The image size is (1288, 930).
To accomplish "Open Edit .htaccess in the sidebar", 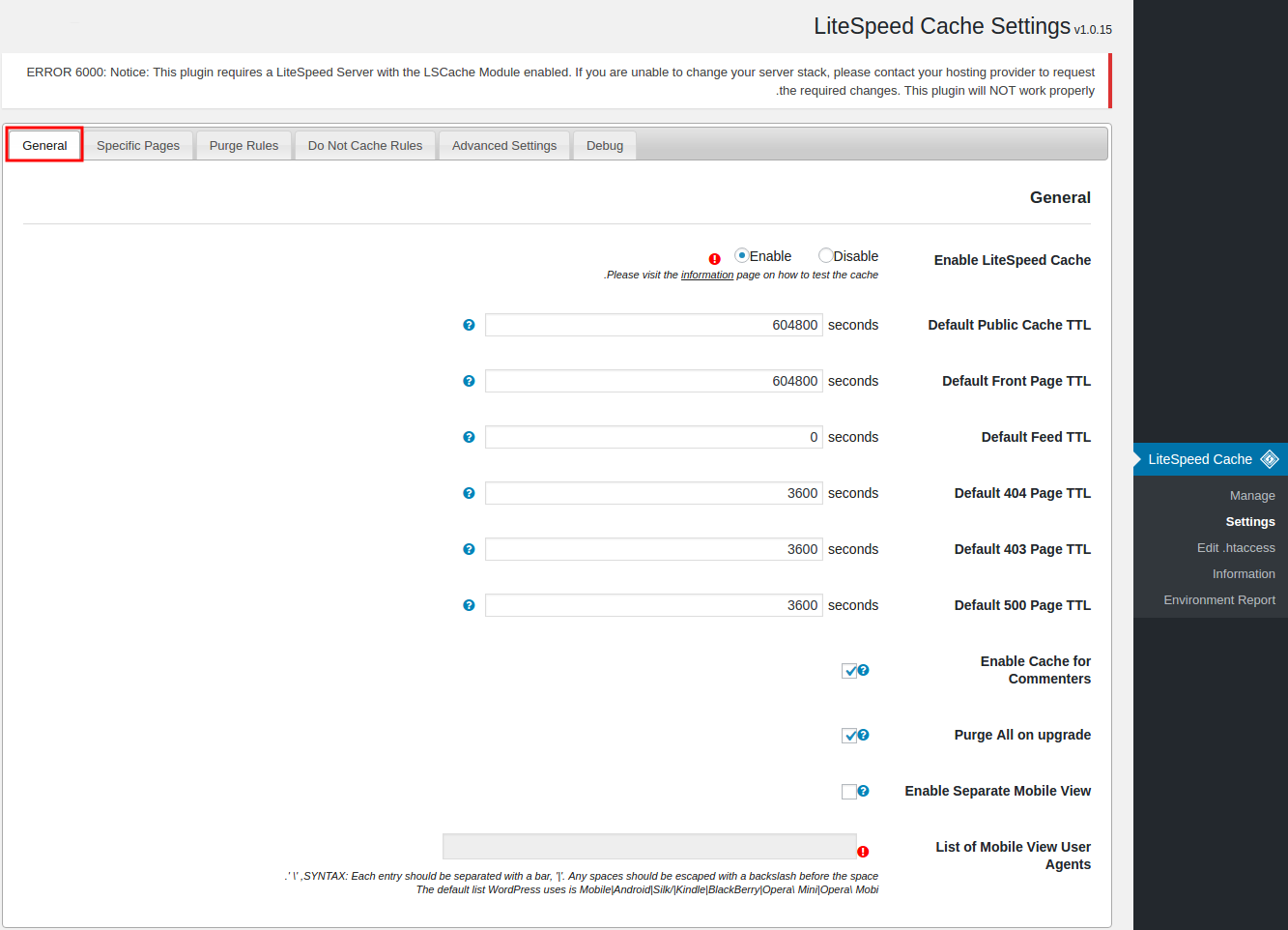I will coord(1236,547).
